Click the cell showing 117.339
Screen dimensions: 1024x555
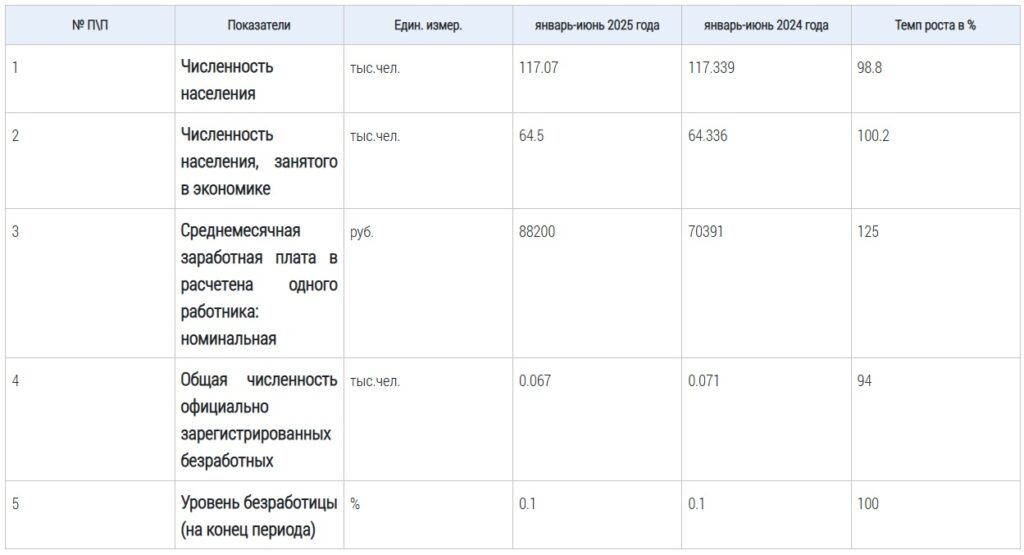coord(709,68)
